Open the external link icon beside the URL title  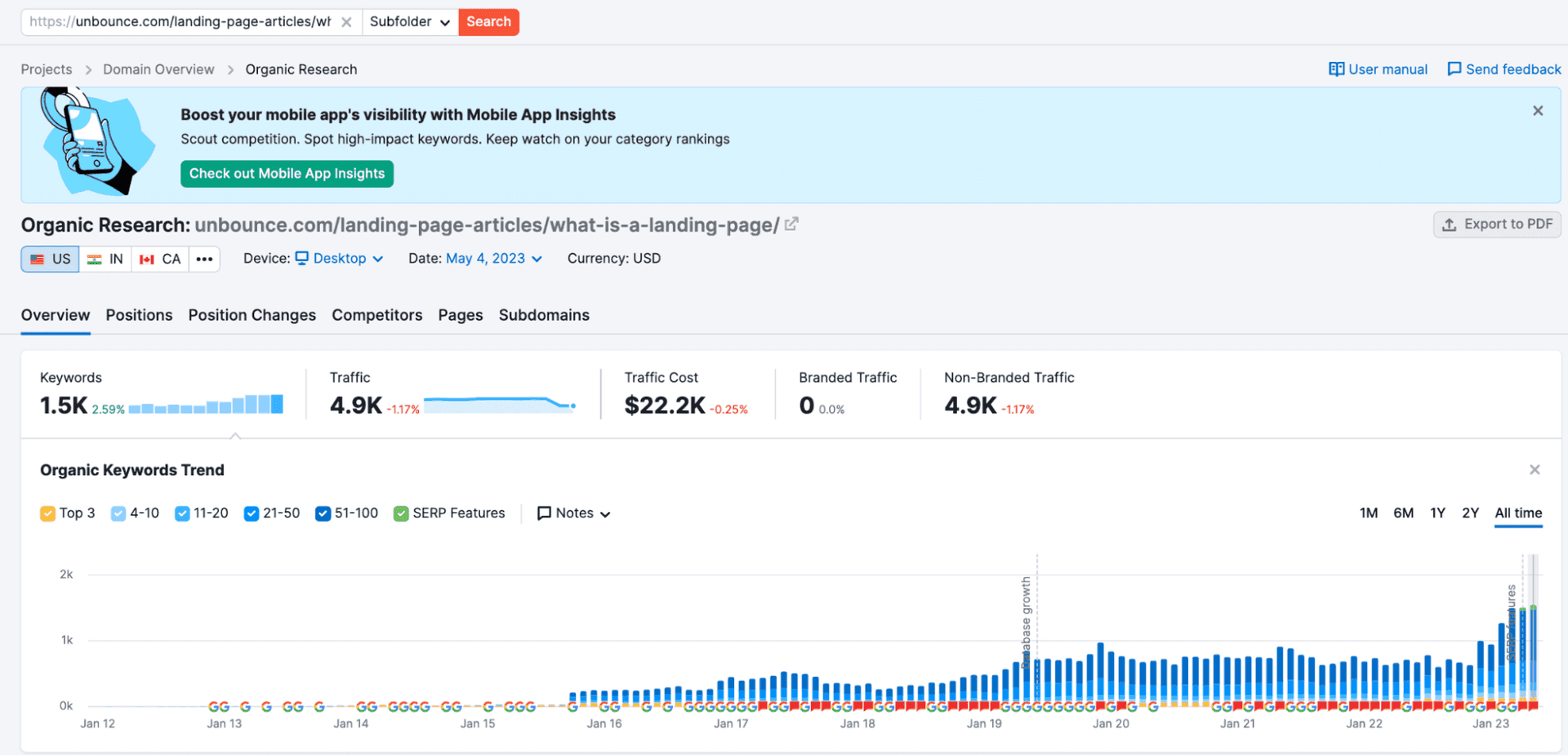[791, 224]
